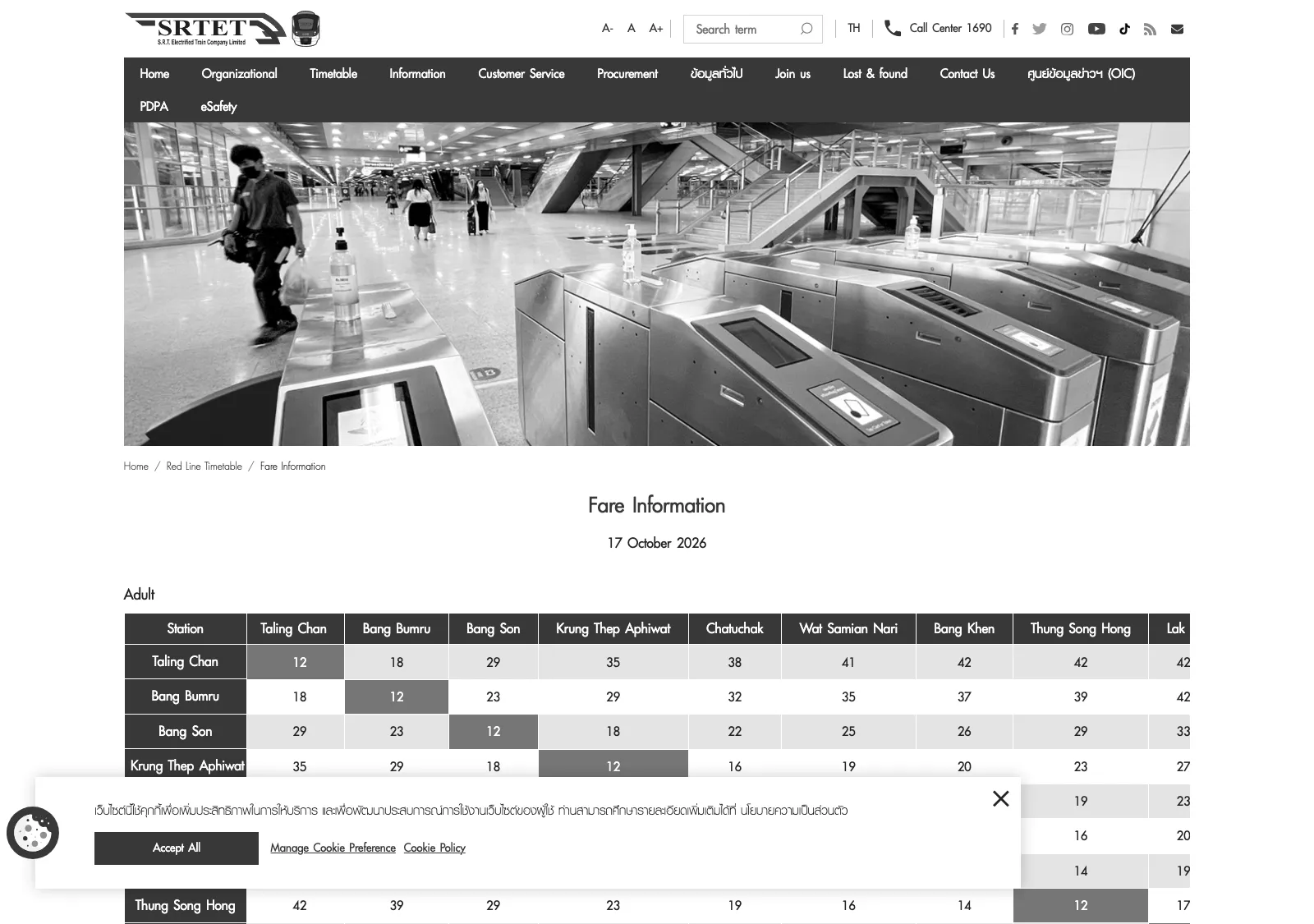Click the Chatuchak column header
Image resolution: width=1314 pixels, height=924 pixels.
point(734,628)
